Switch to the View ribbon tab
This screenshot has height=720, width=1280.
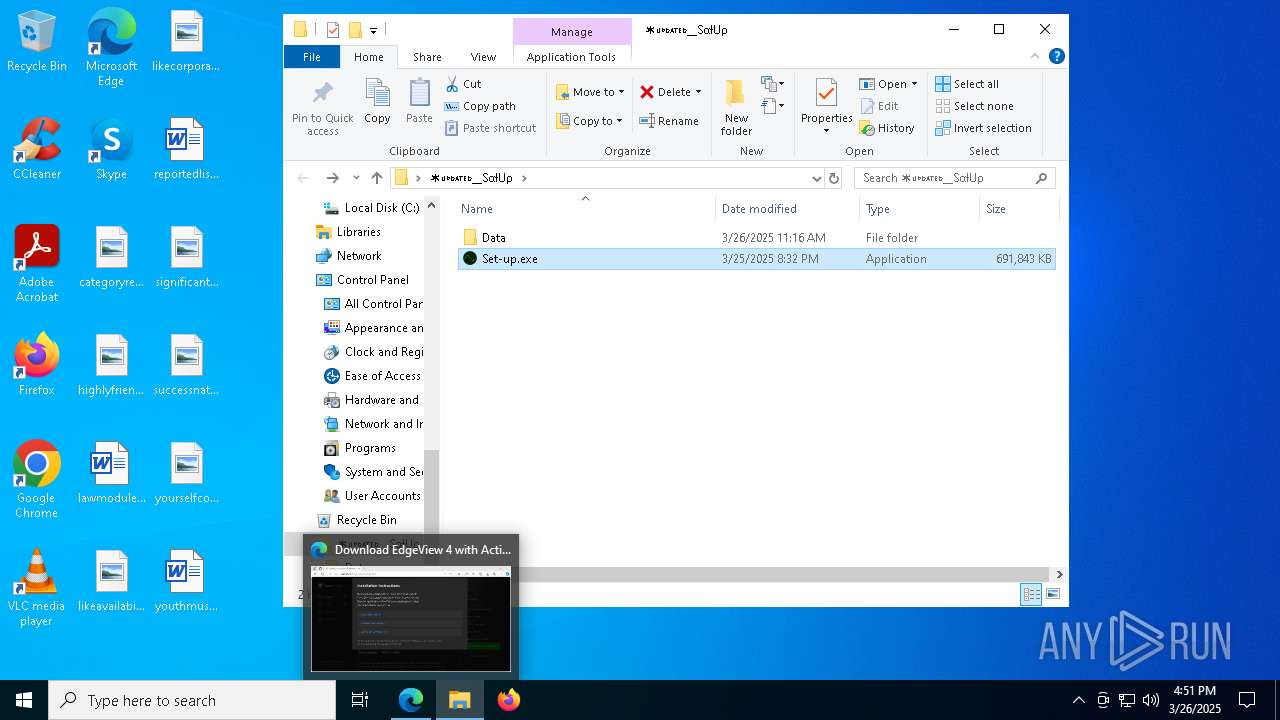pyautogui.click(x=483, y=57)
